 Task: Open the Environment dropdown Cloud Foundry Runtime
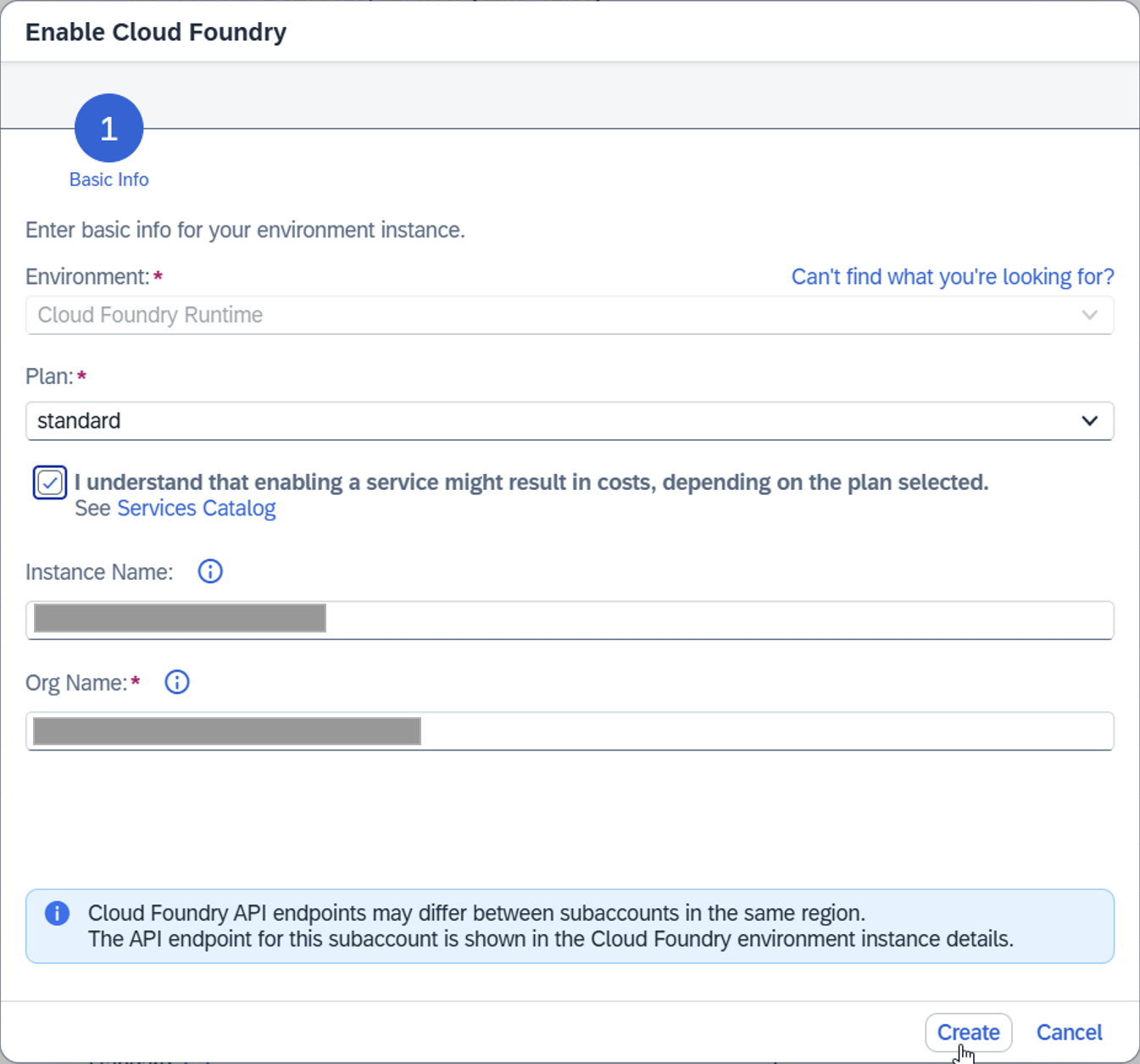coord(570,315)
